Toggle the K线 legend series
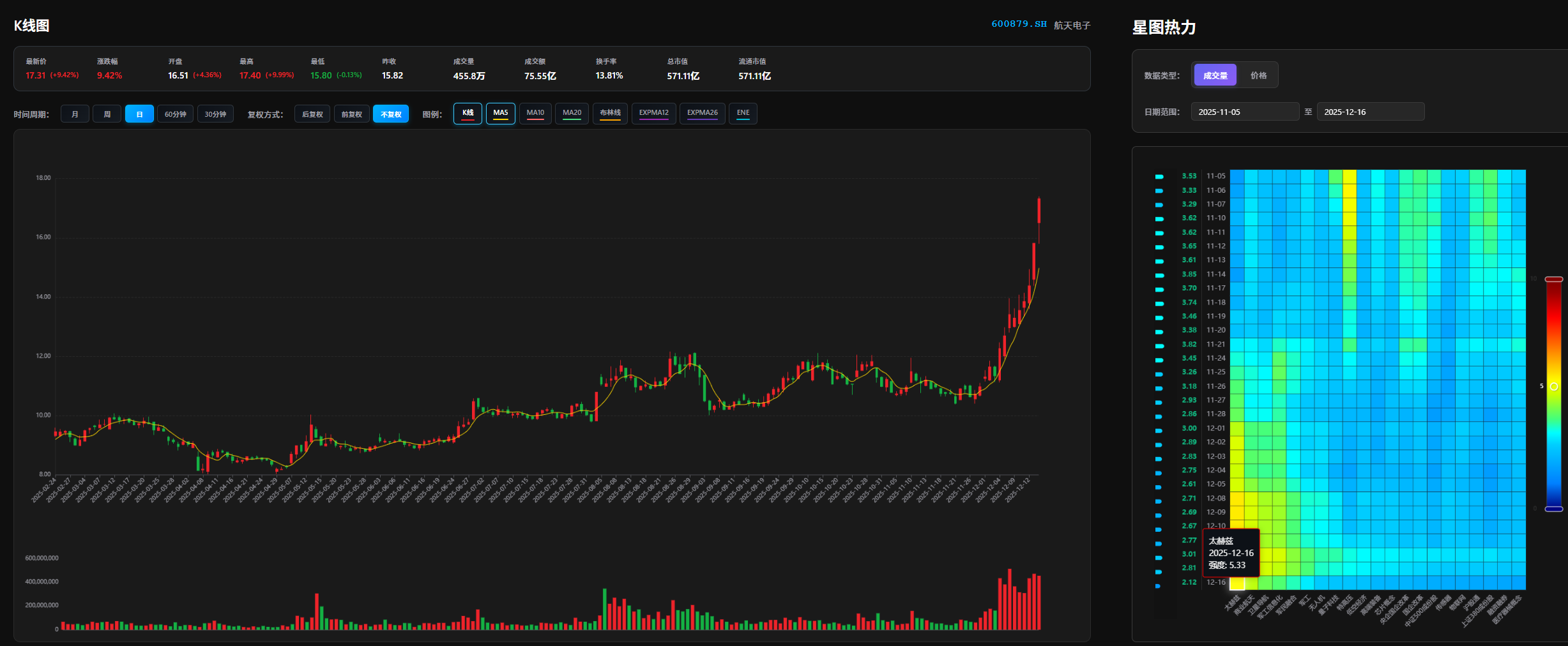This screenshot has height=646, width=1568. [468, 114]
